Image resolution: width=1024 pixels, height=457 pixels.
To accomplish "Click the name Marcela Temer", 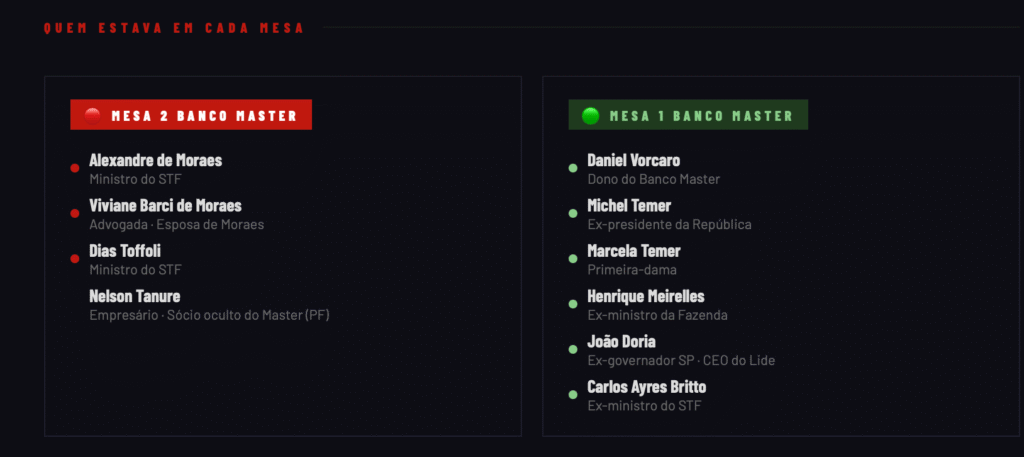I will pyautogui.click(x=634, y=251).
